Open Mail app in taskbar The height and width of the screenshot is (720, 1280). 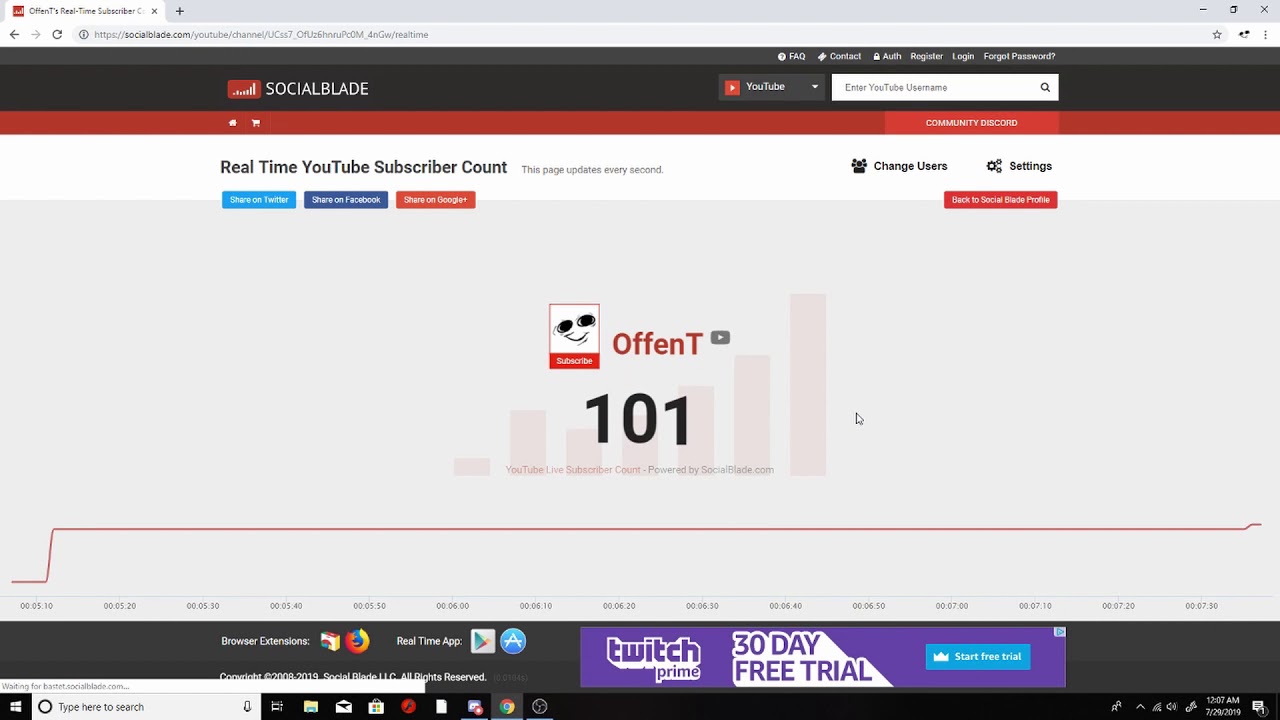344,707
